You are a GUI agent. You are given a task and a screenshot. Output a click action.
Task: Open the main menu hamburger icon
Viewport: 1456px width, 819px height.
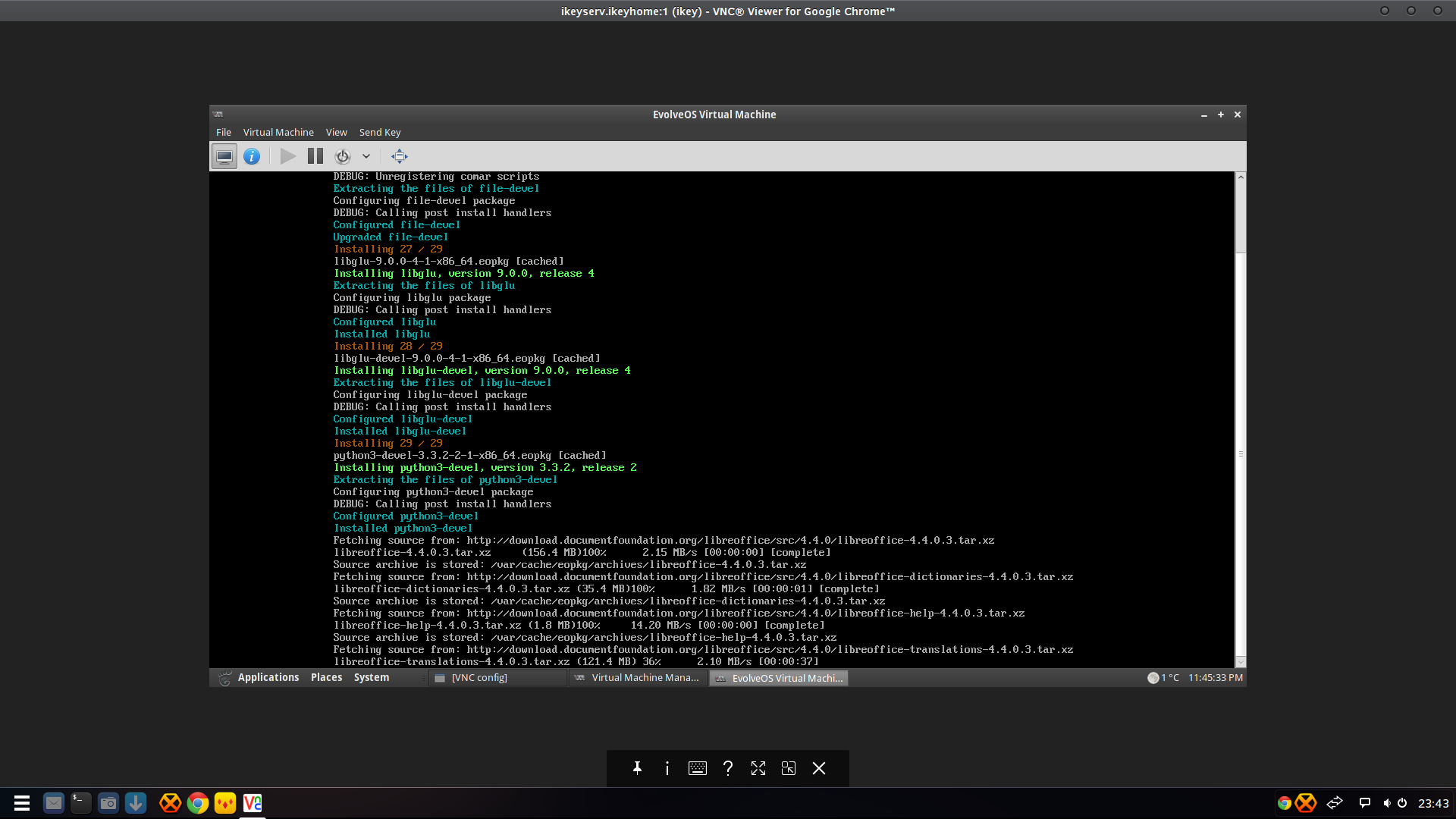[22, 803]
